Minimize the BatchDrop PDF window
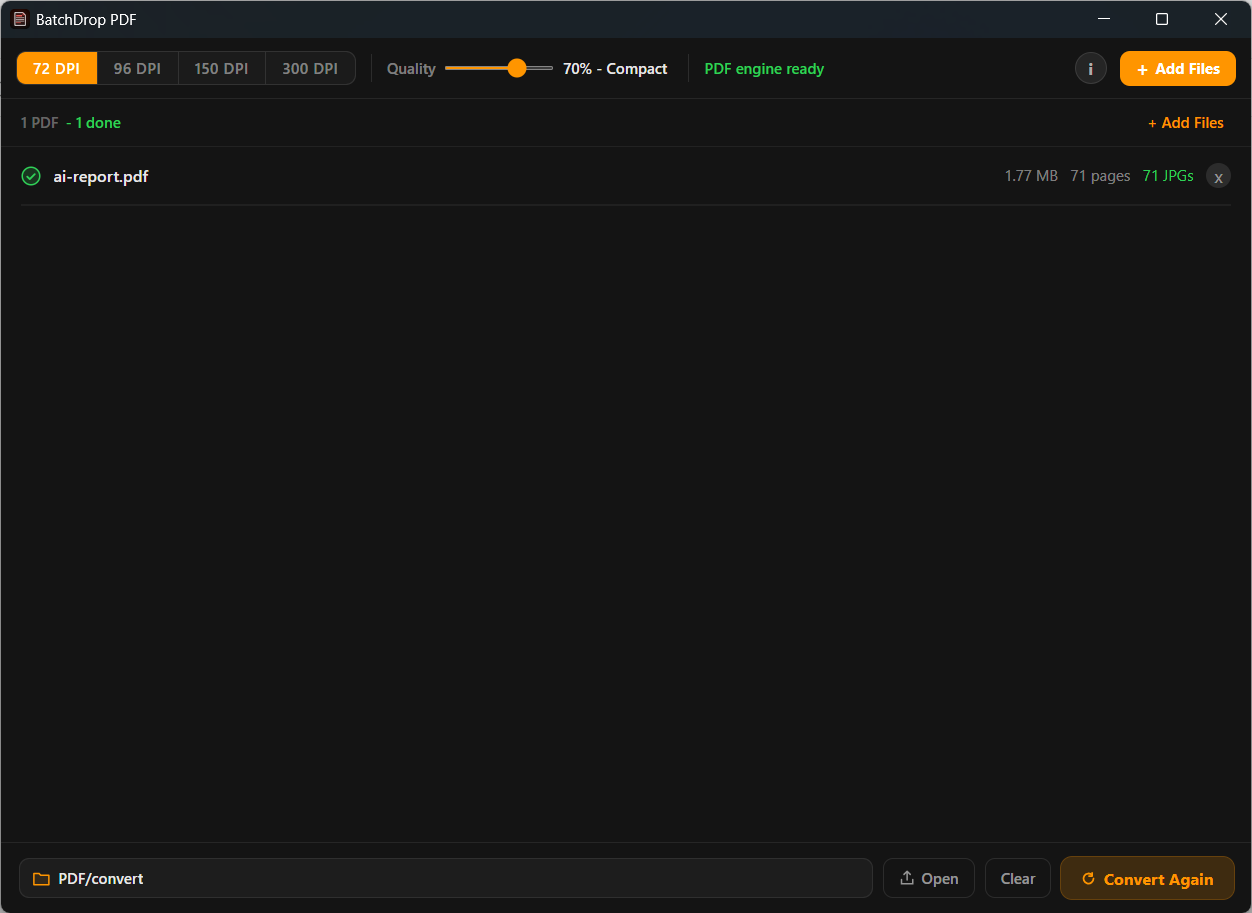 [1105, 19]
